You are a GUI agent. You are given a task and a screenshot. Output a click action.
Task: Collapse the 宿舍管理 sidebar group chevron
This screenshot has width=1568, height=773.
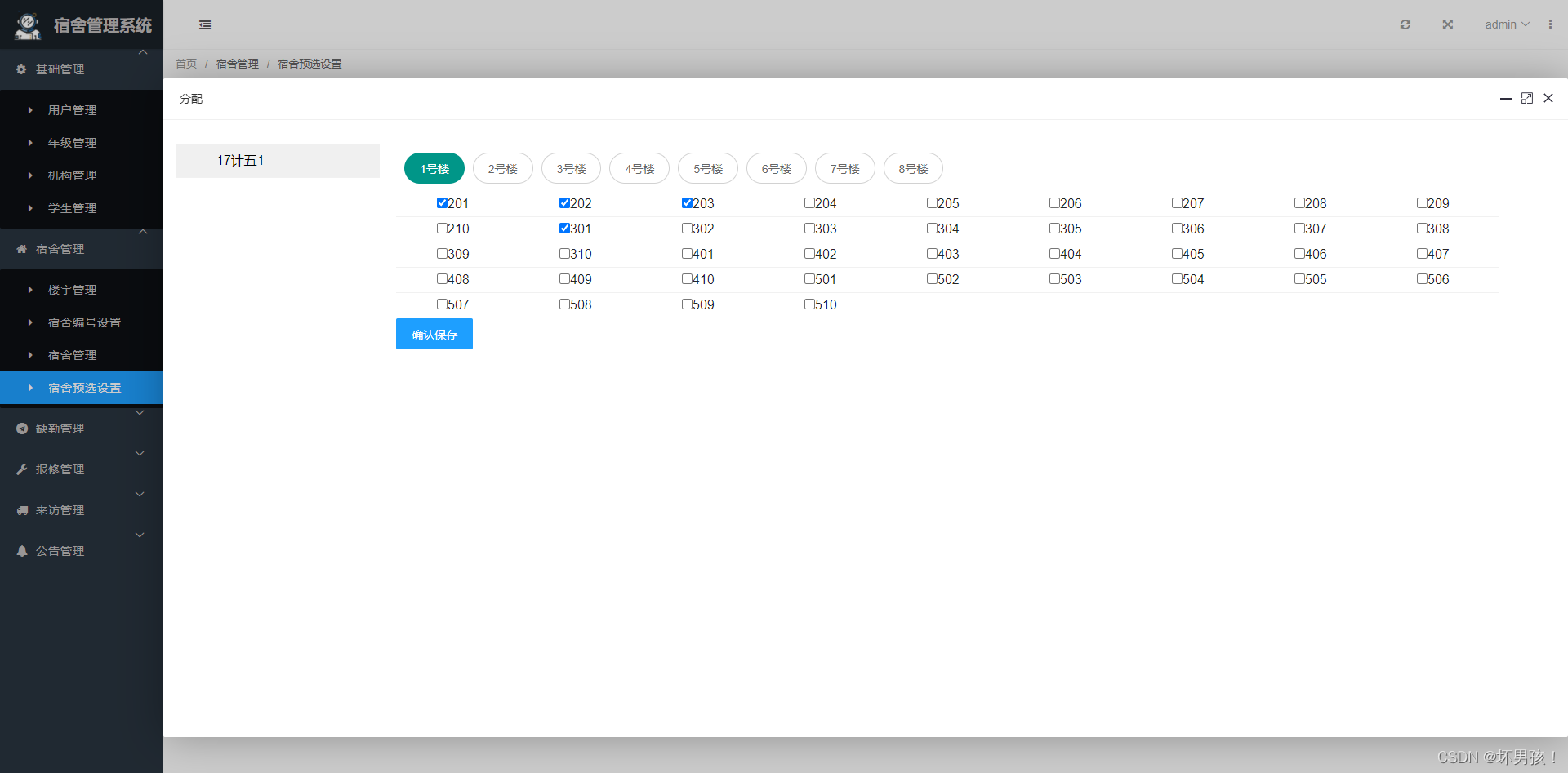coord(143,232)
